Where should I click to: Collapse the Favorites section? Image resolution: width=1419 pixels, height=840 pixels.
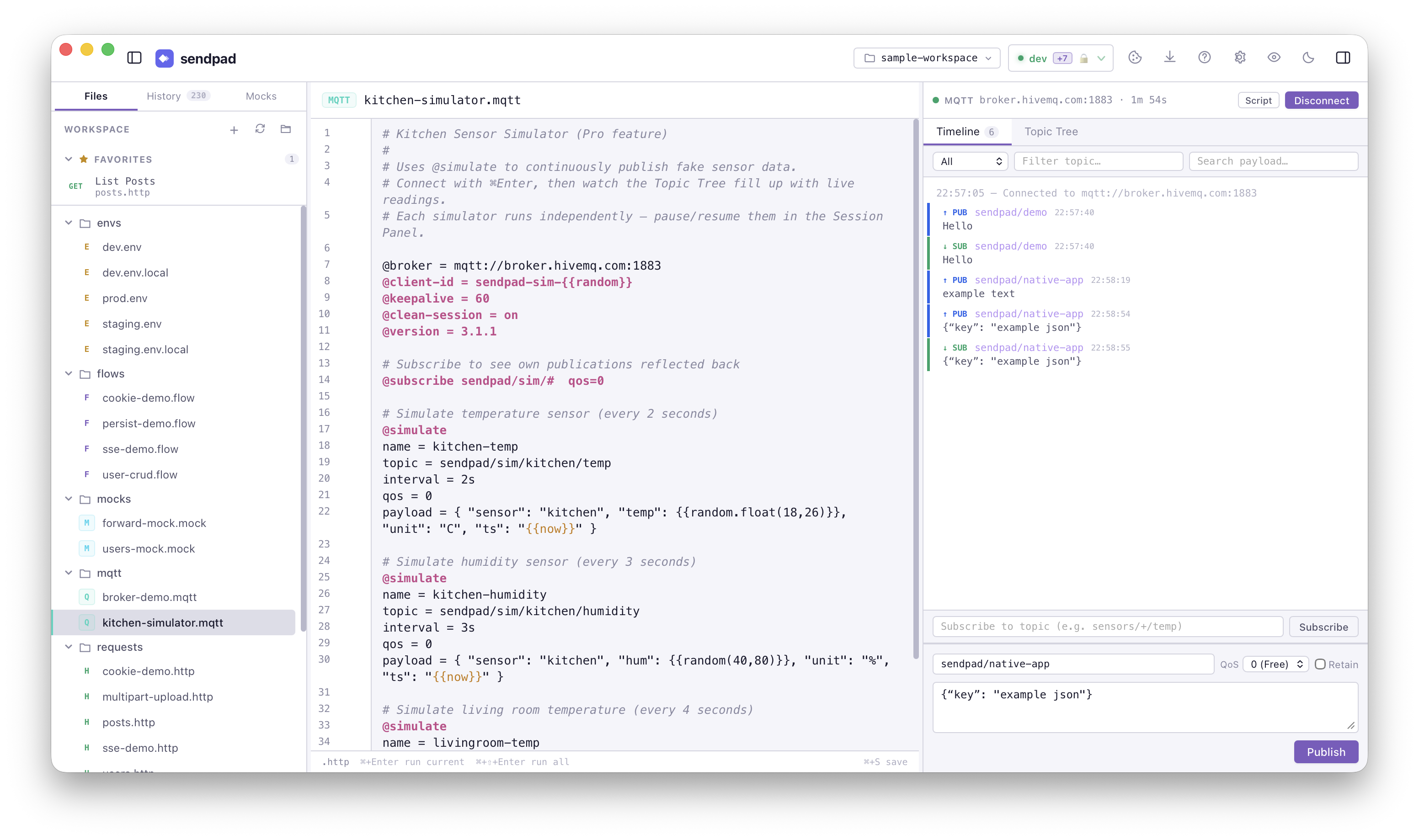point(69,159)
